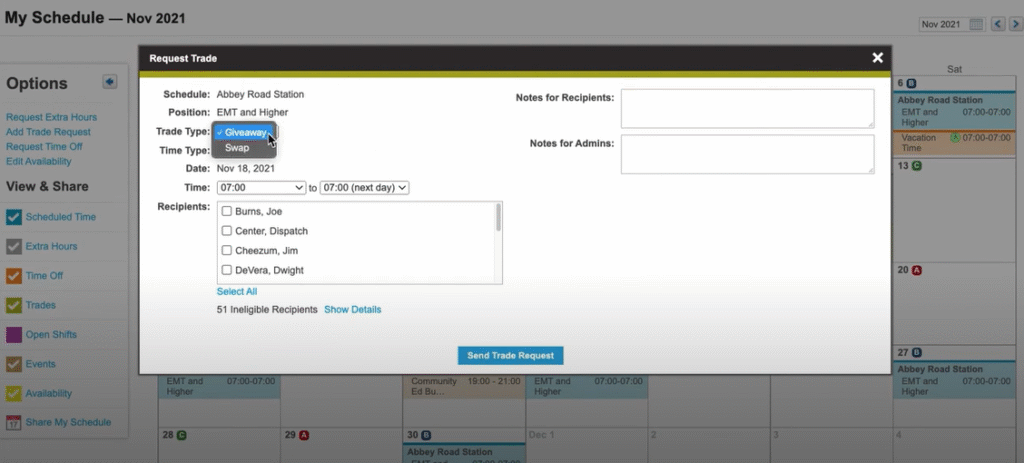Toggle Scheduled Time checkbox

point(14,217)
